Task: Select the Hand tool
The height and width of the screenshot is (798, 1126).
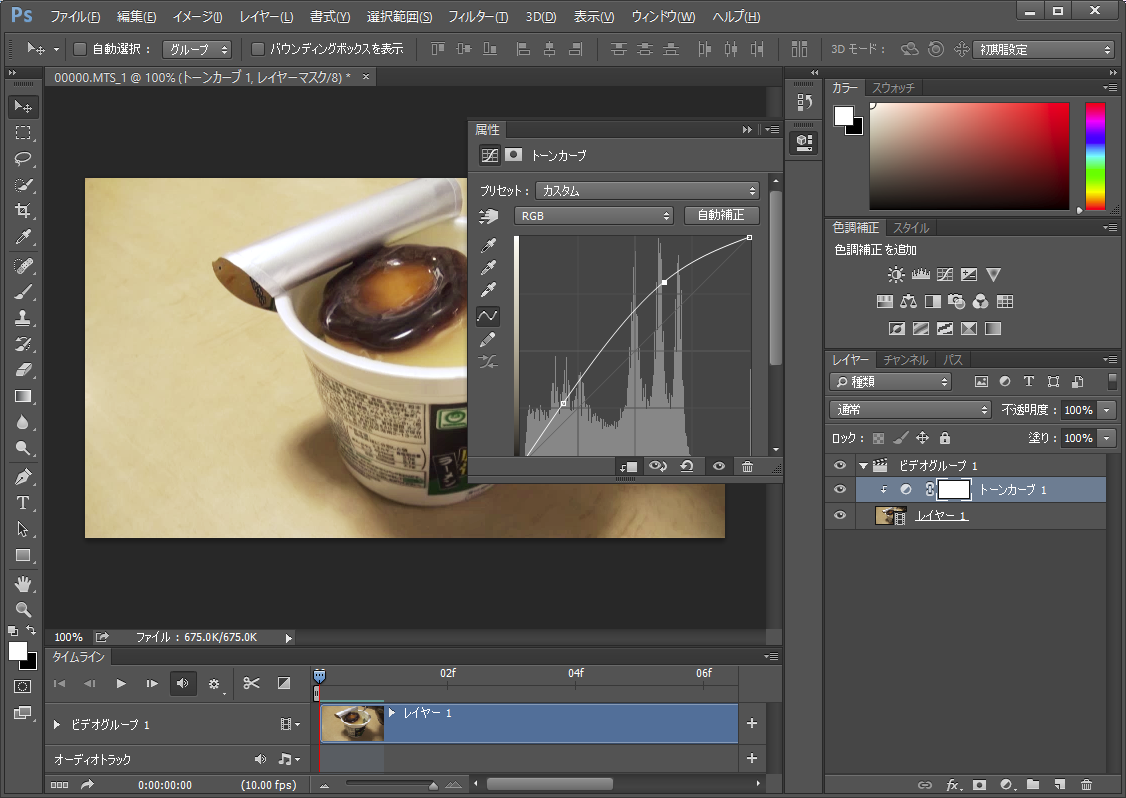Action: point(23,582)
